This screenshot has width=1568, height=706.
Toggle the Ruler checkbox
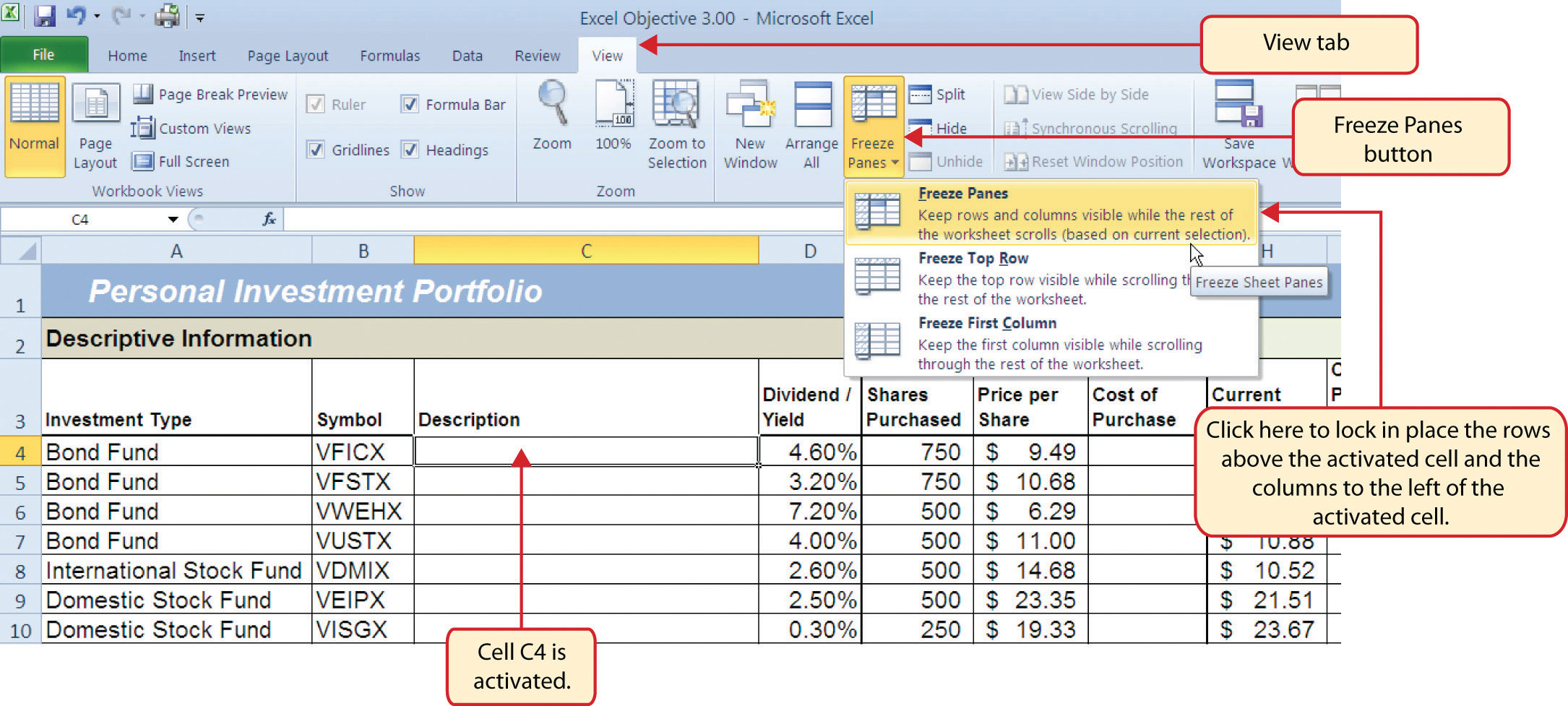coord(316,104)
